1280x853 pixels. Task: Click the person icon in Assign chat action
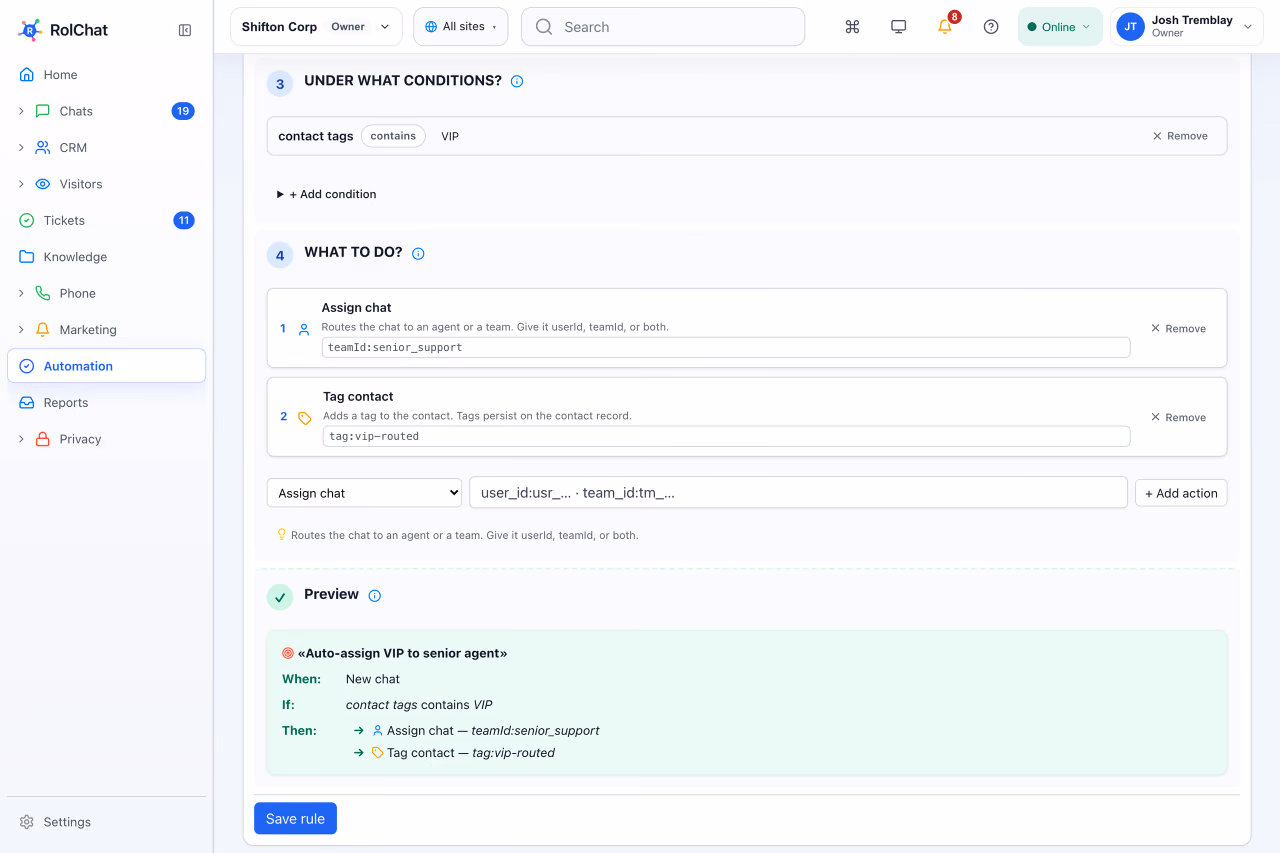(304, 329)
